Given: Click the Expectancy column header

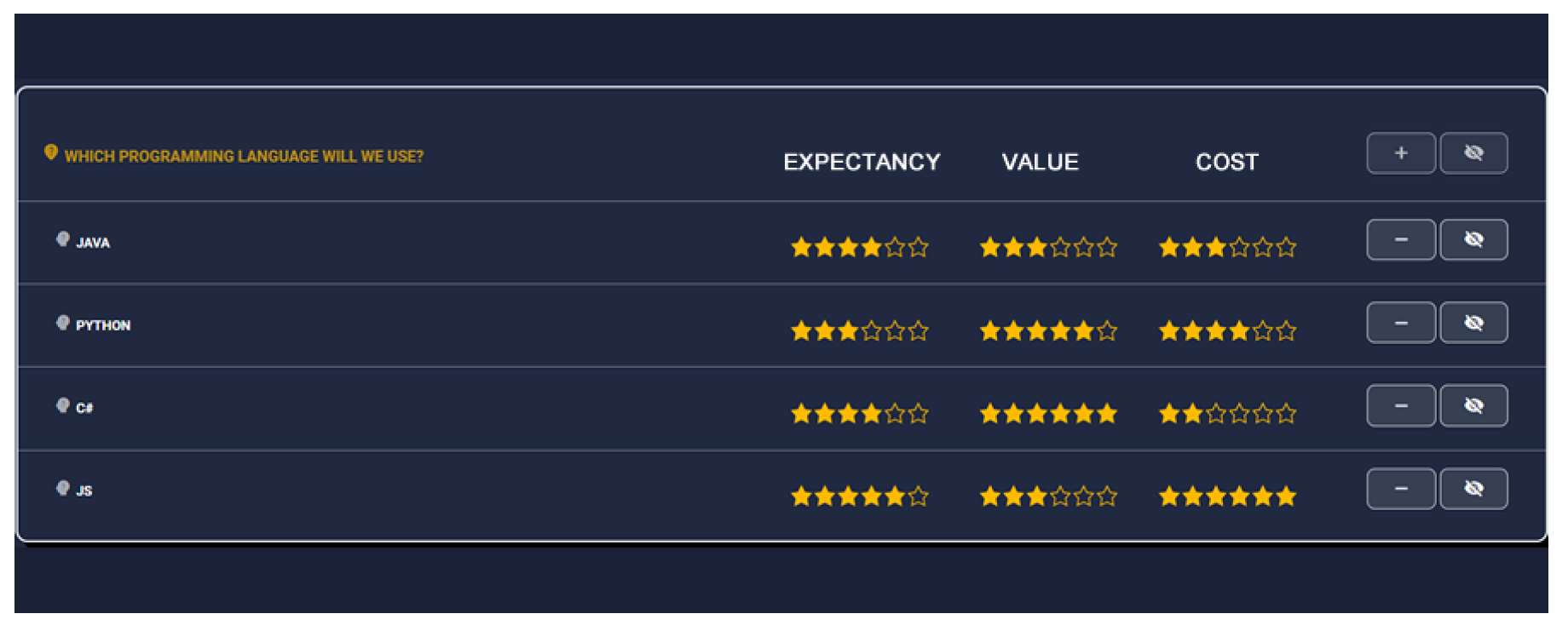Looking at the screenshot, I should (862, 162).
